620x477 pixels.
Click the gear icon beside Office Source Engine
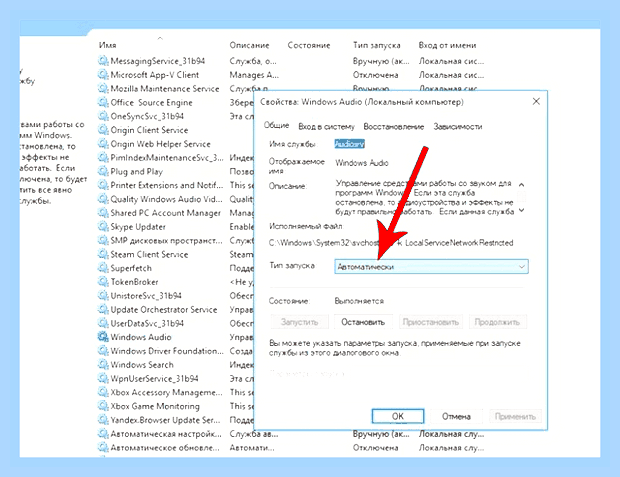[103, 102]
